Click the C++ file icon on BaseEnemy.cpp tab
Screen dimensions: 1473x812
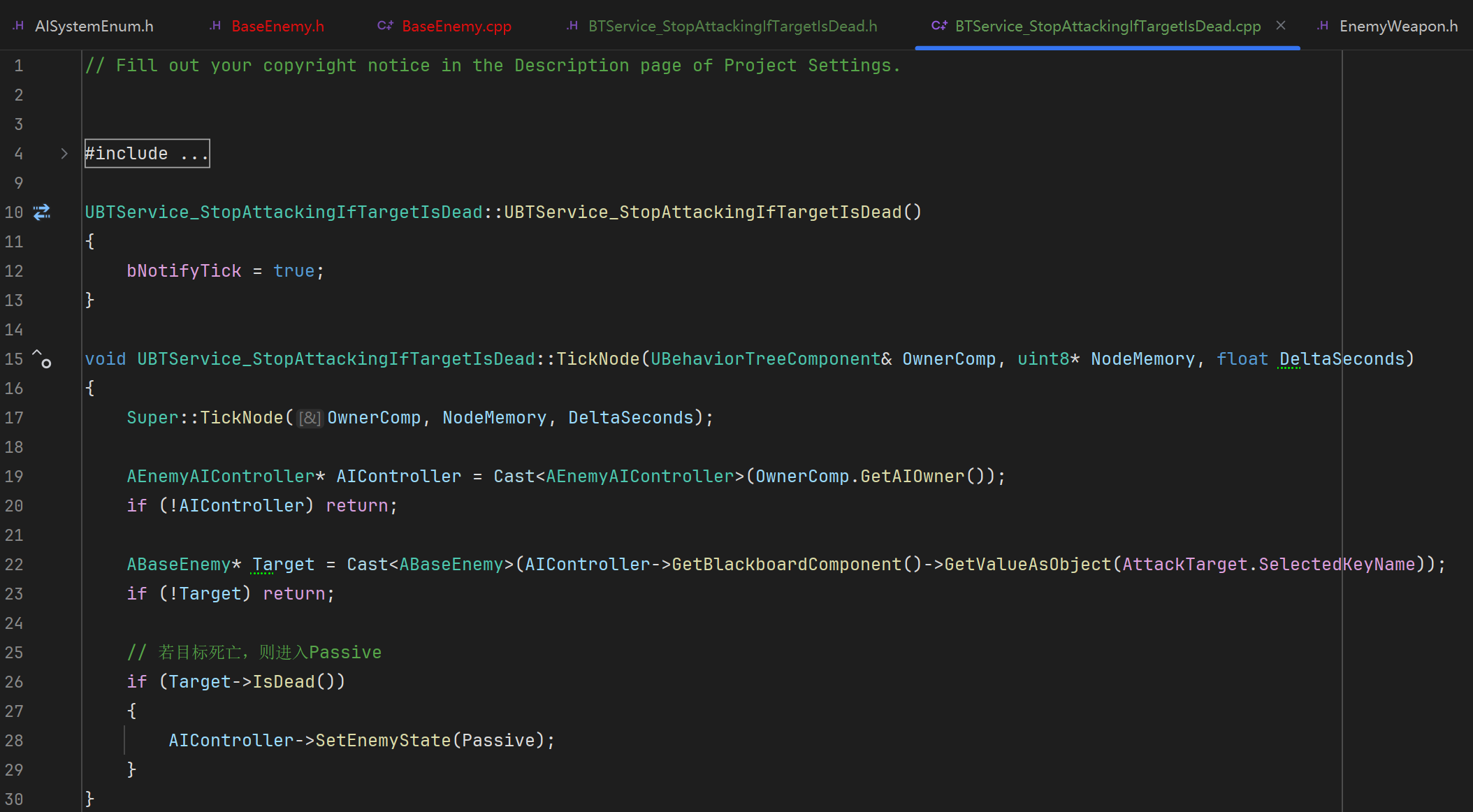[385, 26]
